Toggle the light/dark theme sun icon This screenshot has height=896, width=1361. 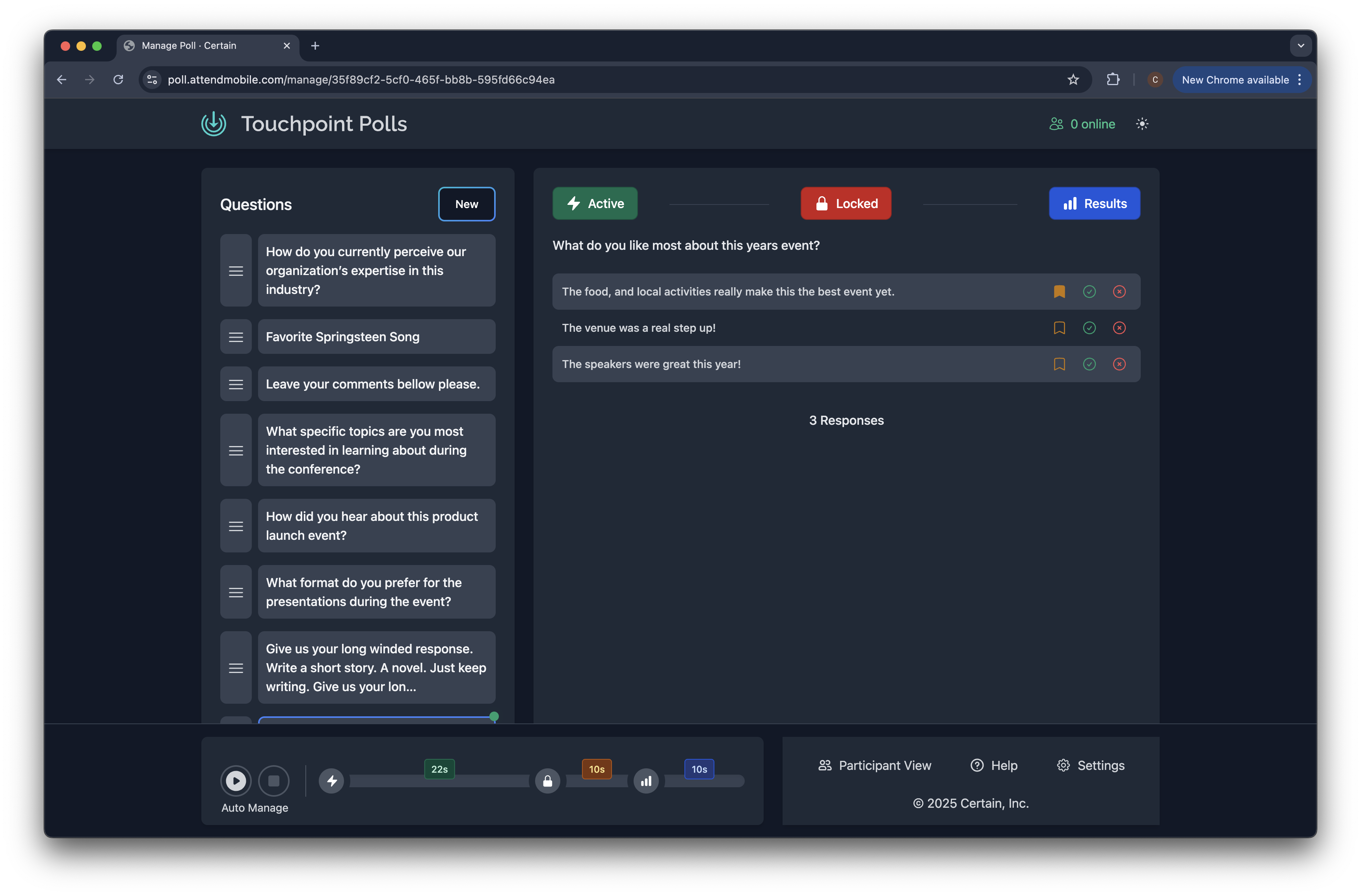point(1142,124)
